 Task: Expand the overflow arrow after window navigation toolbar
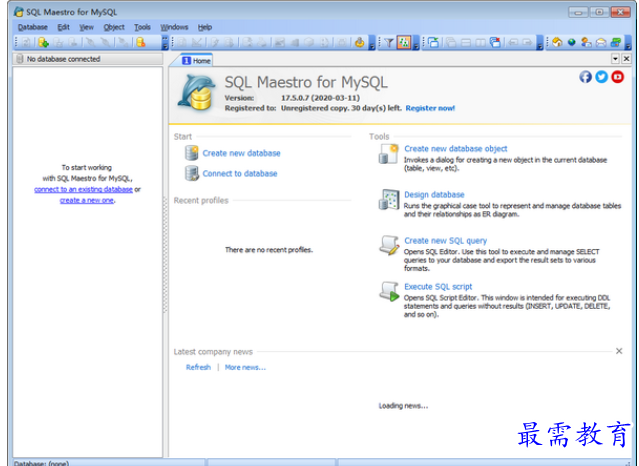tap(540, 42)
